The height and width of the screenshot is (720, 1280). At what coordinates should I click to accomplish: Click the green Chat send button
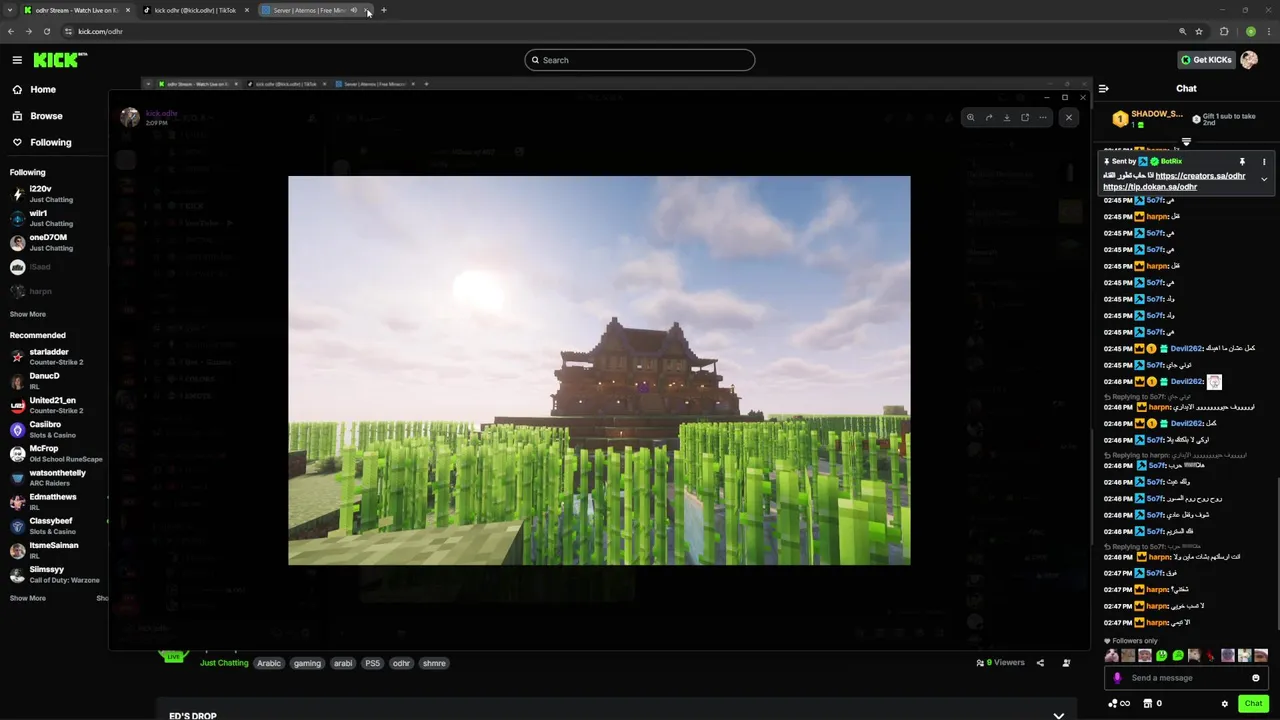click(x=1253, y=703)
